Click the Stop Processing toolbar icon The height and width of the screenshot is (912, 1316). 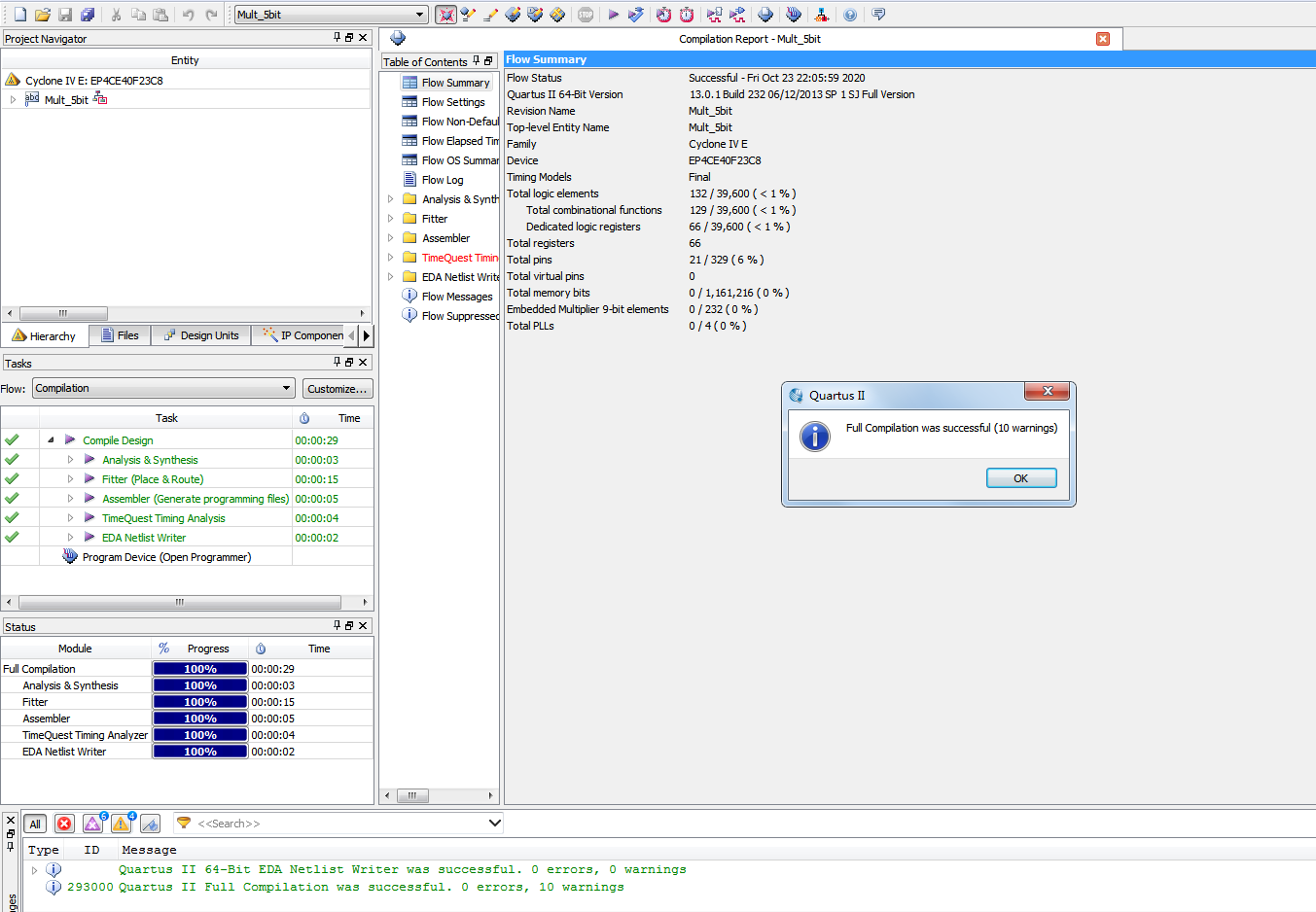click(585, 15)
